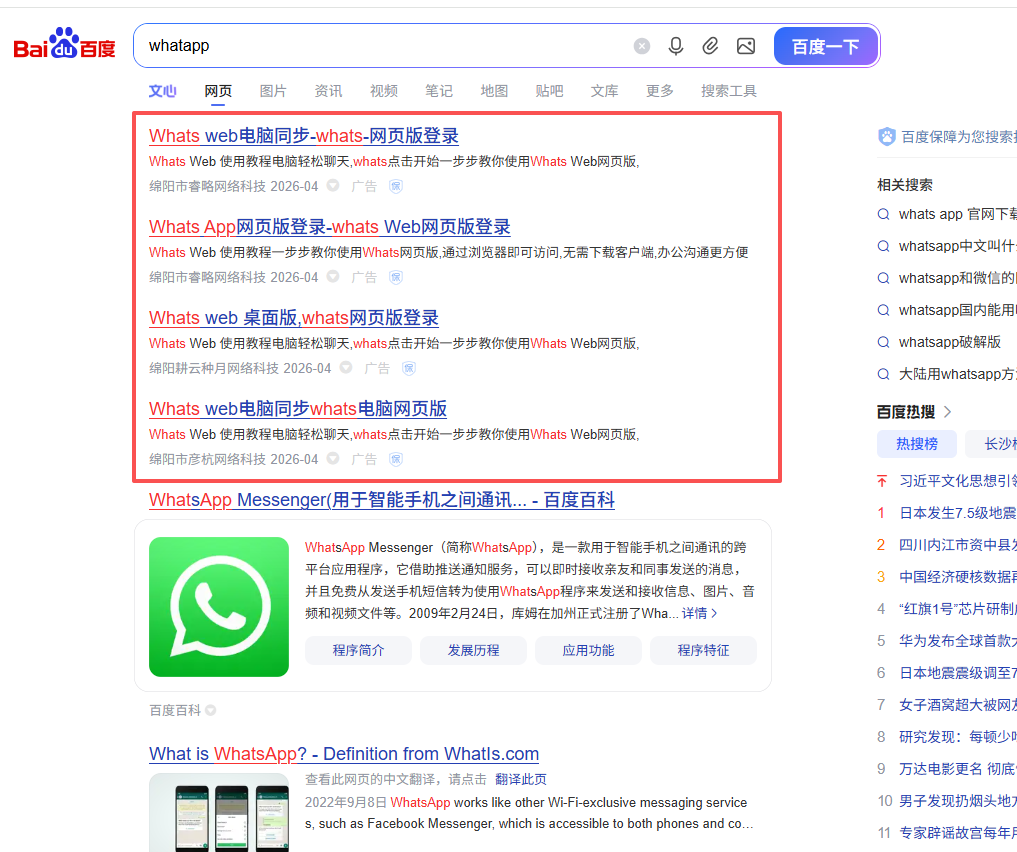1017x852 pixels.
Task: Click the Baidu guarantee paw shield icon
Action: point(886,137)
